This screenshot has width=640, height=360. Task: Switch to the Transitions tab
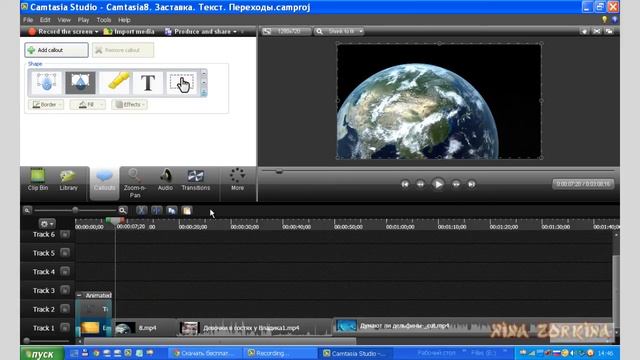tap(196, 180)
